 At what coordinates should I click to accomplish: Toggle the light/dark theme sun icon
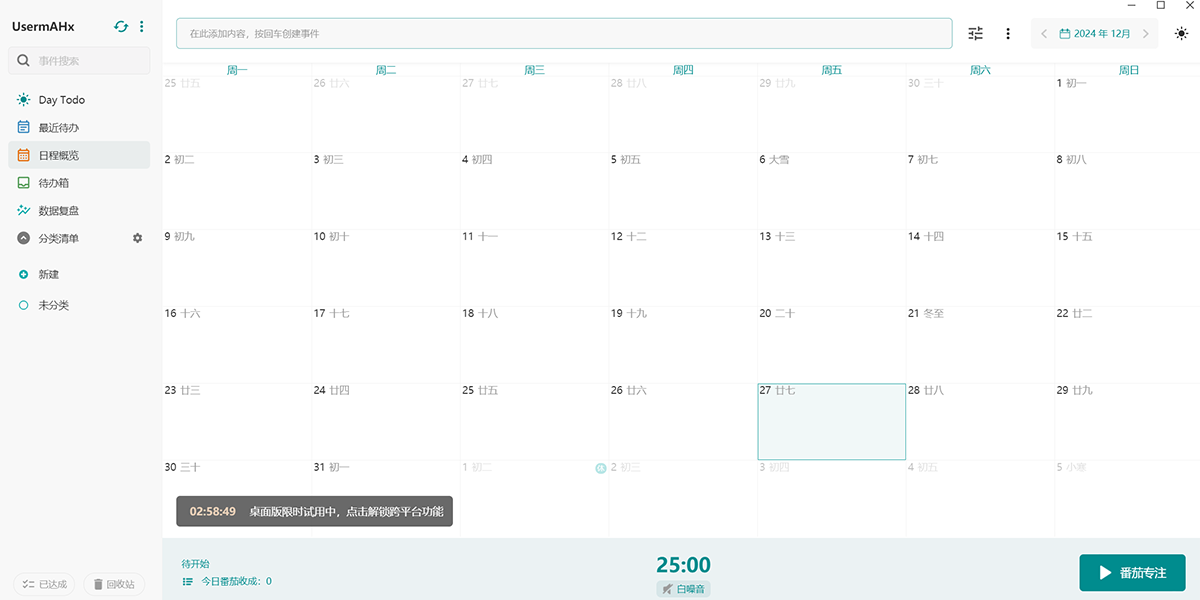[1181, 34]
